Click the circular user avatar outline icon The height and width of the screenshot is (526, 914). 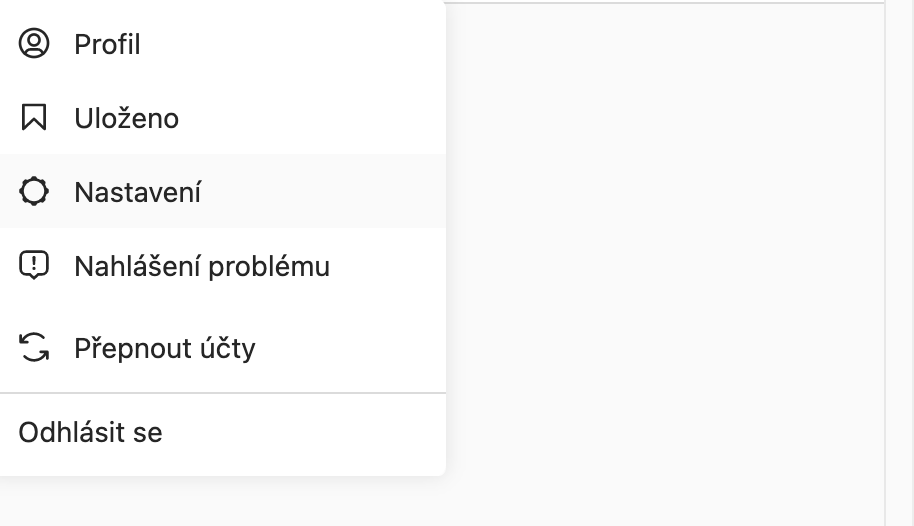(34, 44)
